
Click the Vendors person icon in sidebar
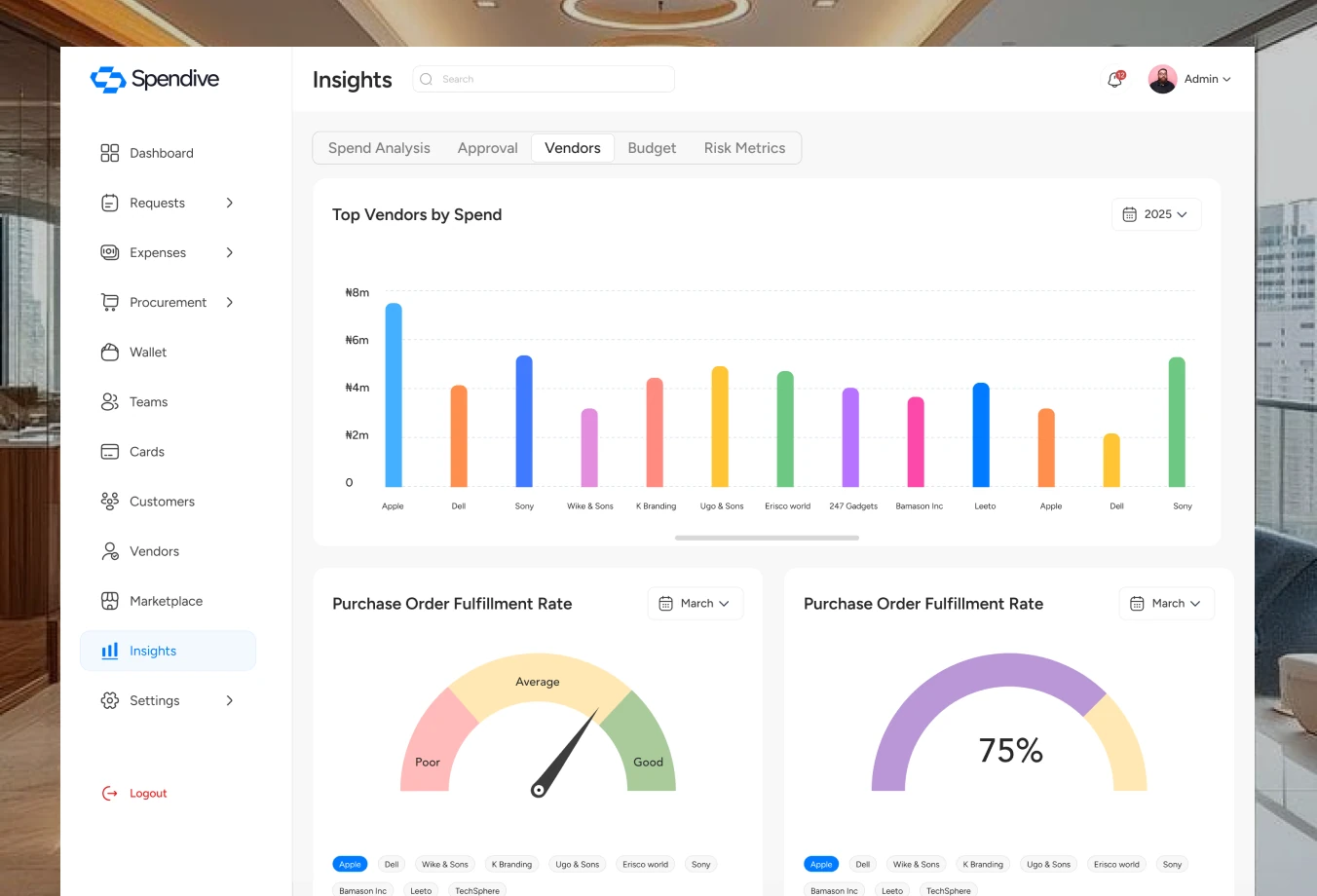click(110, 551)
